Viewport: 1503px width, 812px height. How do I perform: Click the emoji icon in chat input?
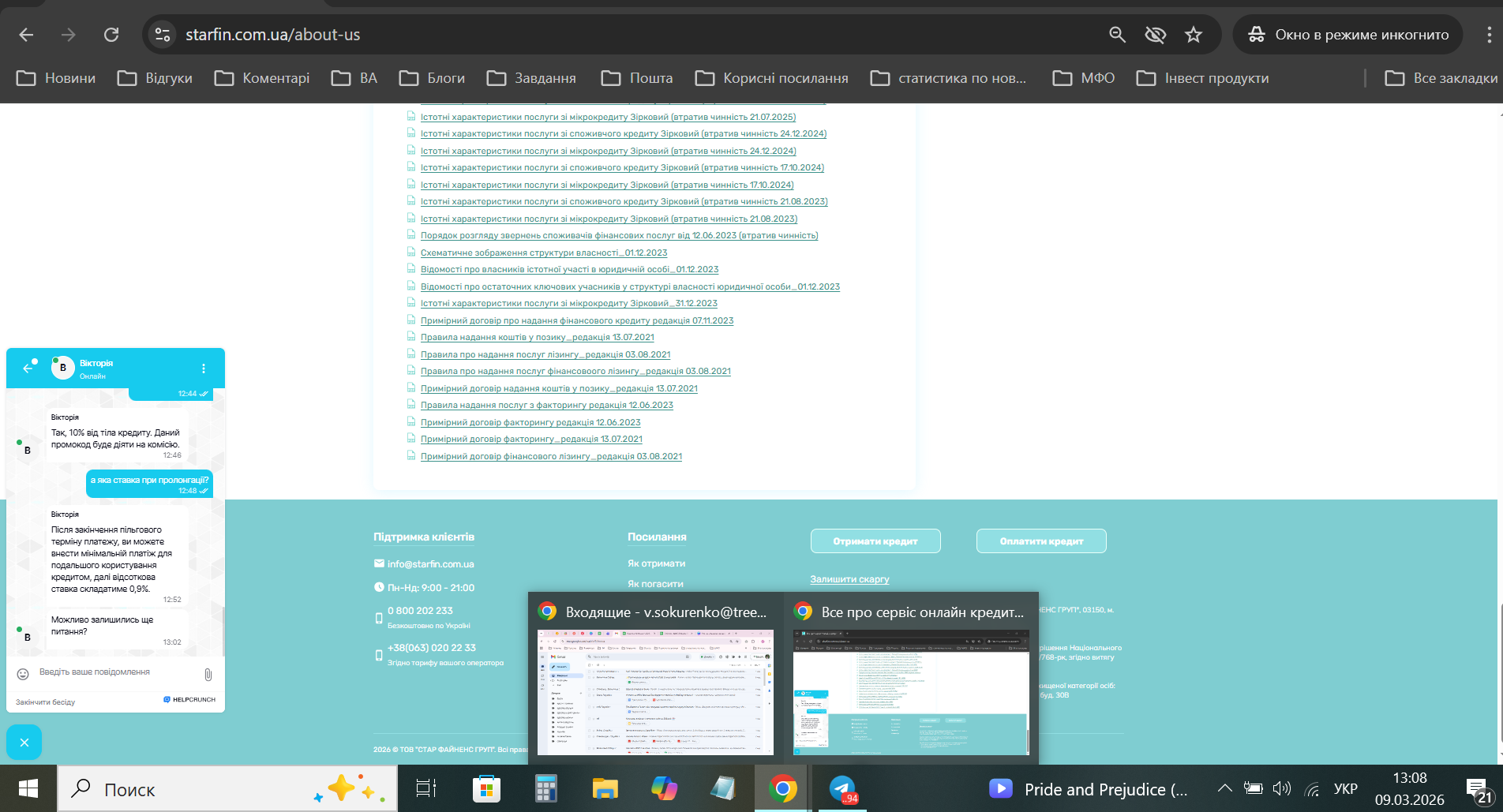coord(23,674)
